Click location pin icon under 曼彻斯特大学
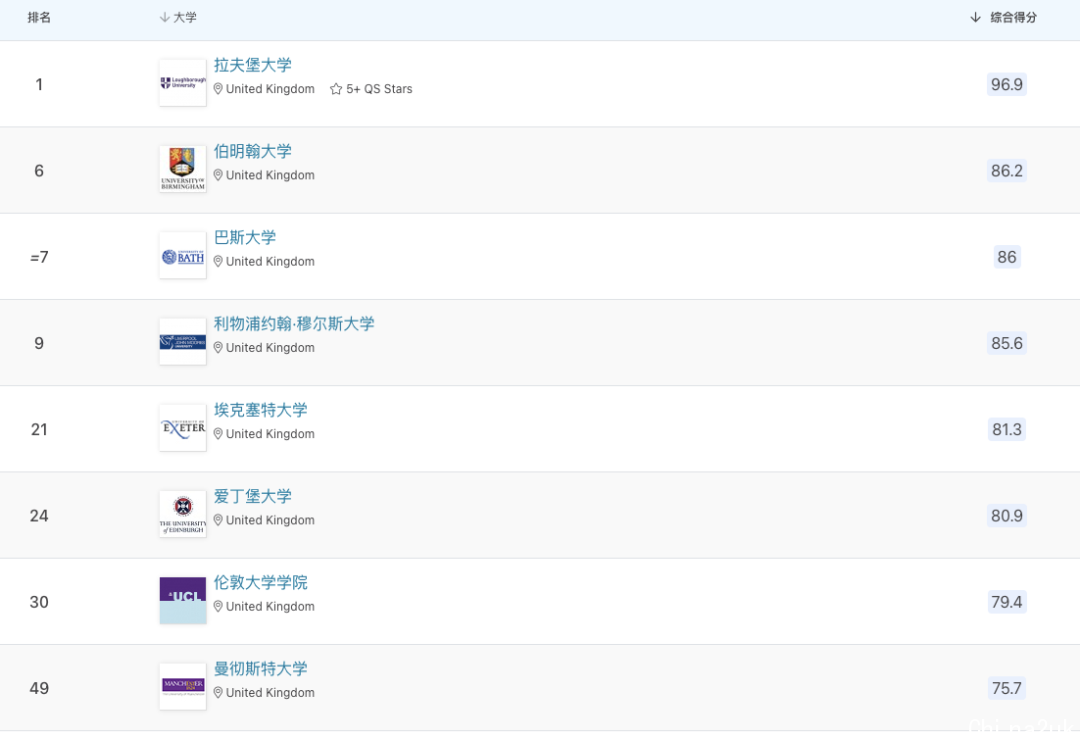 pos(218,693)
